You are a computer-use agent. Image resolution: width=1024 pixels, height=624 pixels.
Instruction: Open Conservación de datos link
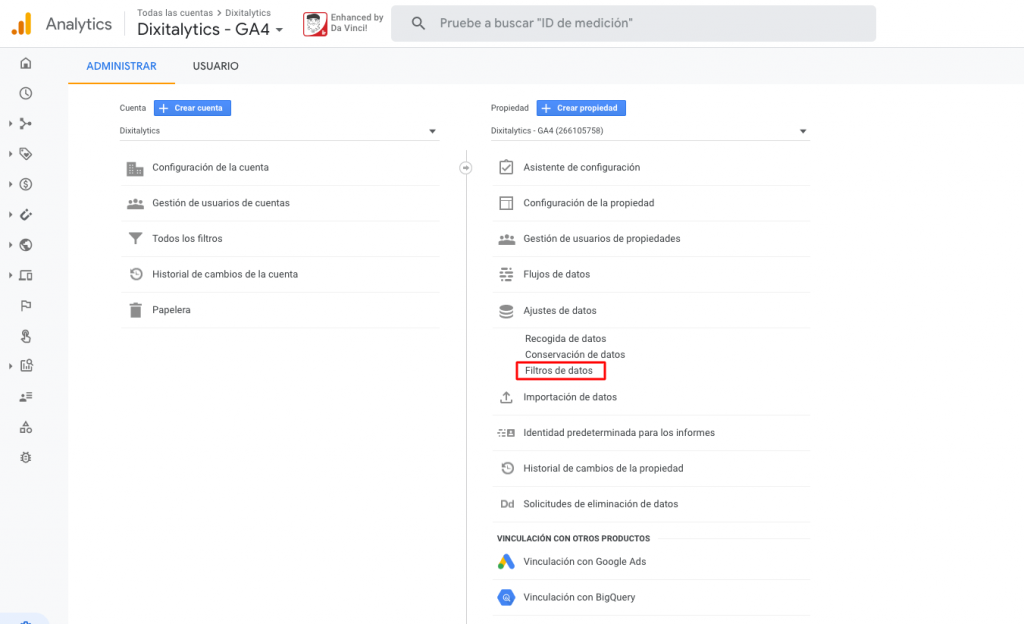click(575, 355)
